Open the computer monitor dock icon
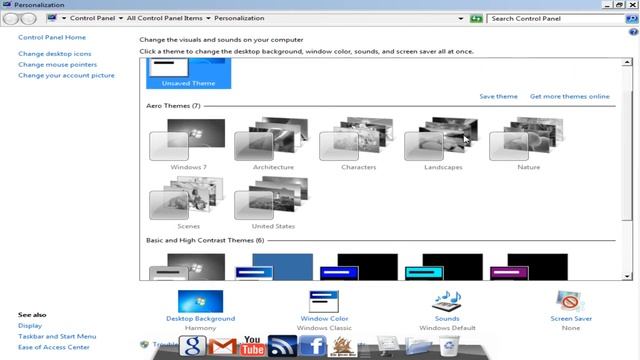 (x=387, y=346)
